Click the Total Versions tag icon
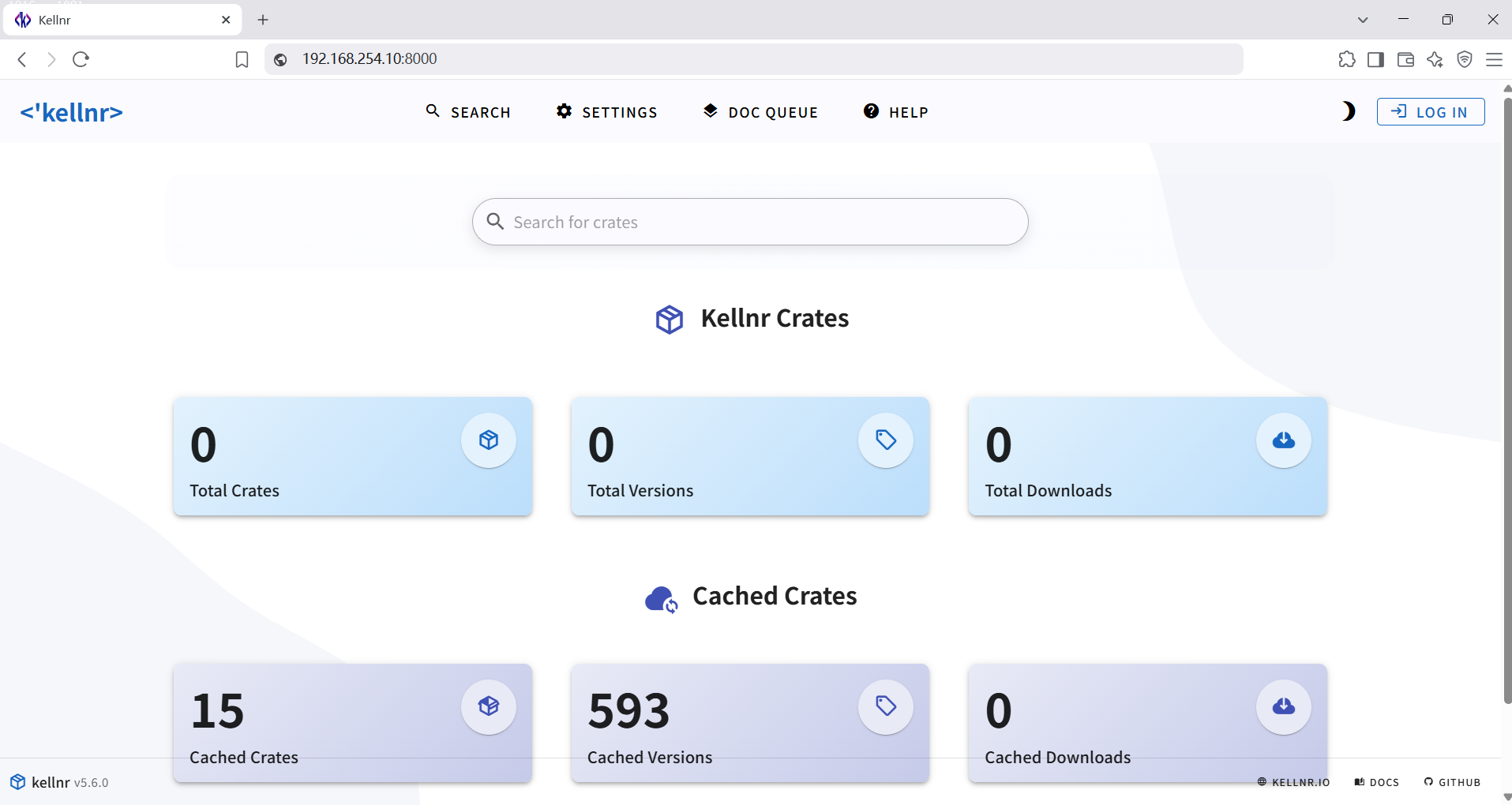1512x805 pixels. coord(886,440)
